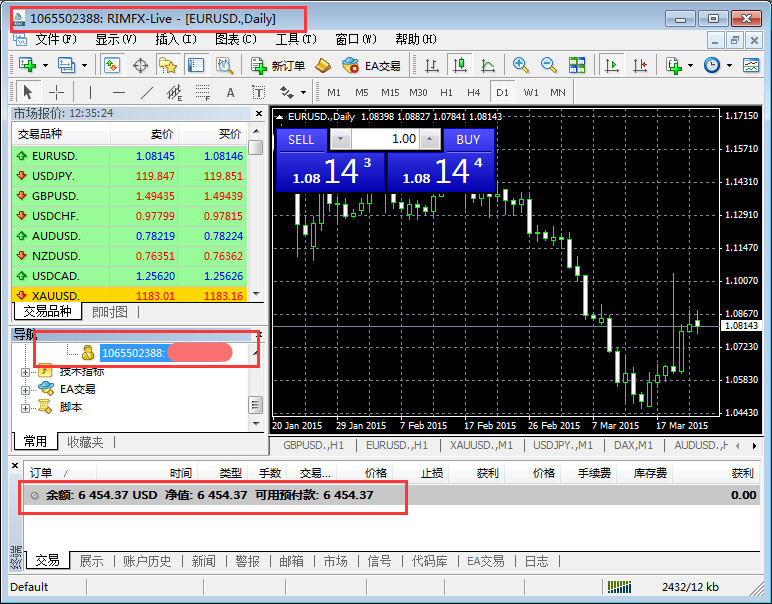This screenshot has height=604, width=772.
Task: Switch to the 账户历史 terminal tab
Action: (x=147, y=561)
